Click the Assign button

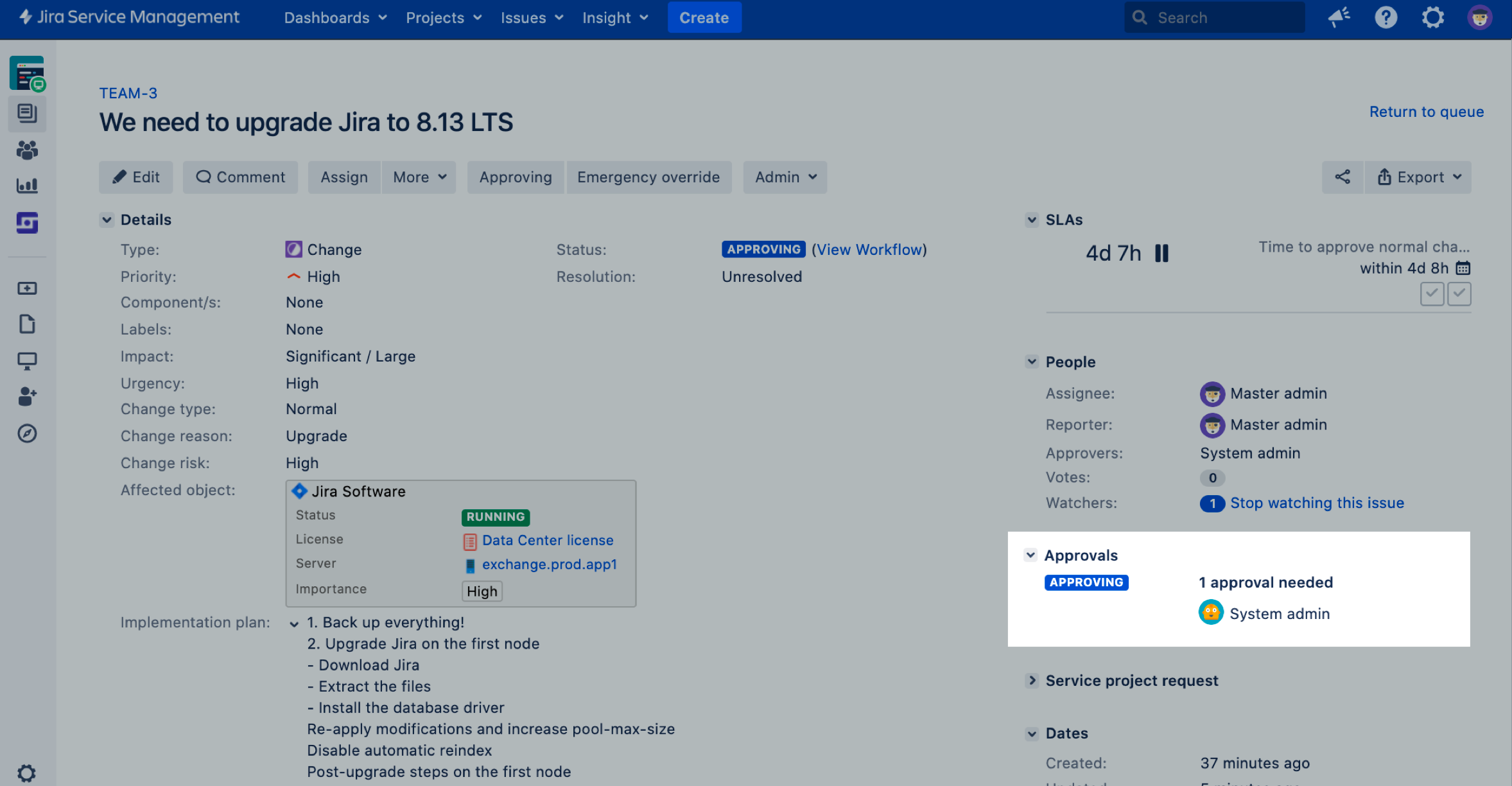pyautogui.click(x=344, y=177)
